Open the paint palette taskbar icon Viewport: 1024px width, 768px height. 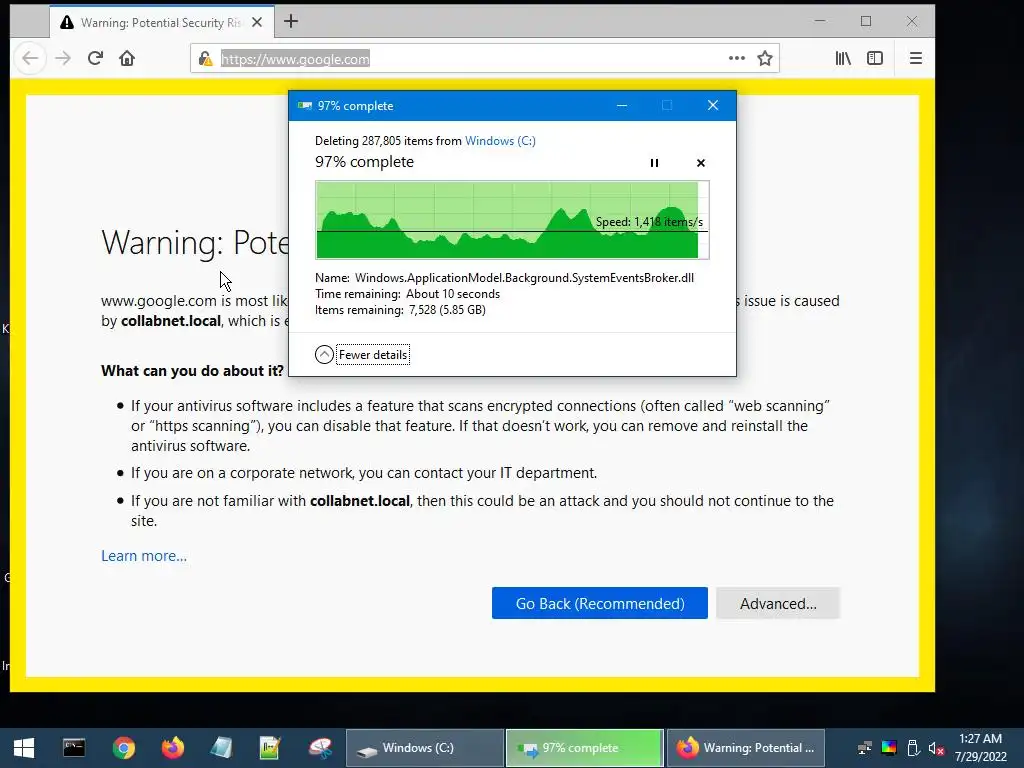tap(320, 748)
